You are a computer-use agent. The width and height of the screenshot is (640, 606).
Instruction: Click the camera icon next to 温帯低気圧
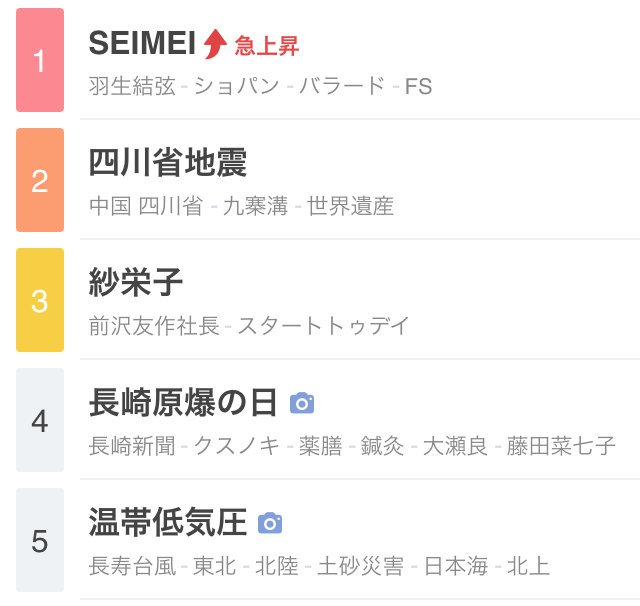[270, 523]
